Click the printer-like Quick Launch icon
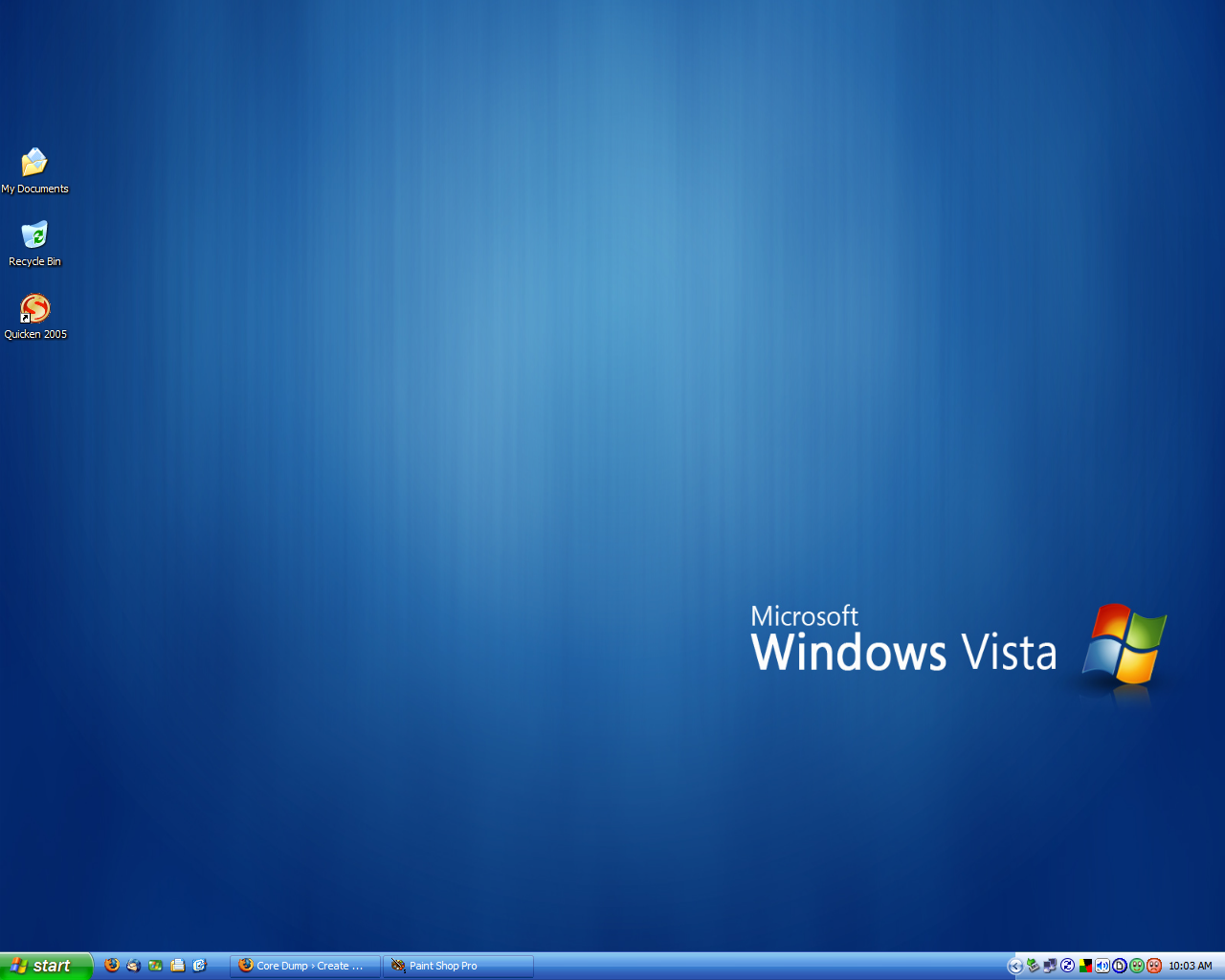This screenshot has width=1225, height=980. (x=177, y=966)
